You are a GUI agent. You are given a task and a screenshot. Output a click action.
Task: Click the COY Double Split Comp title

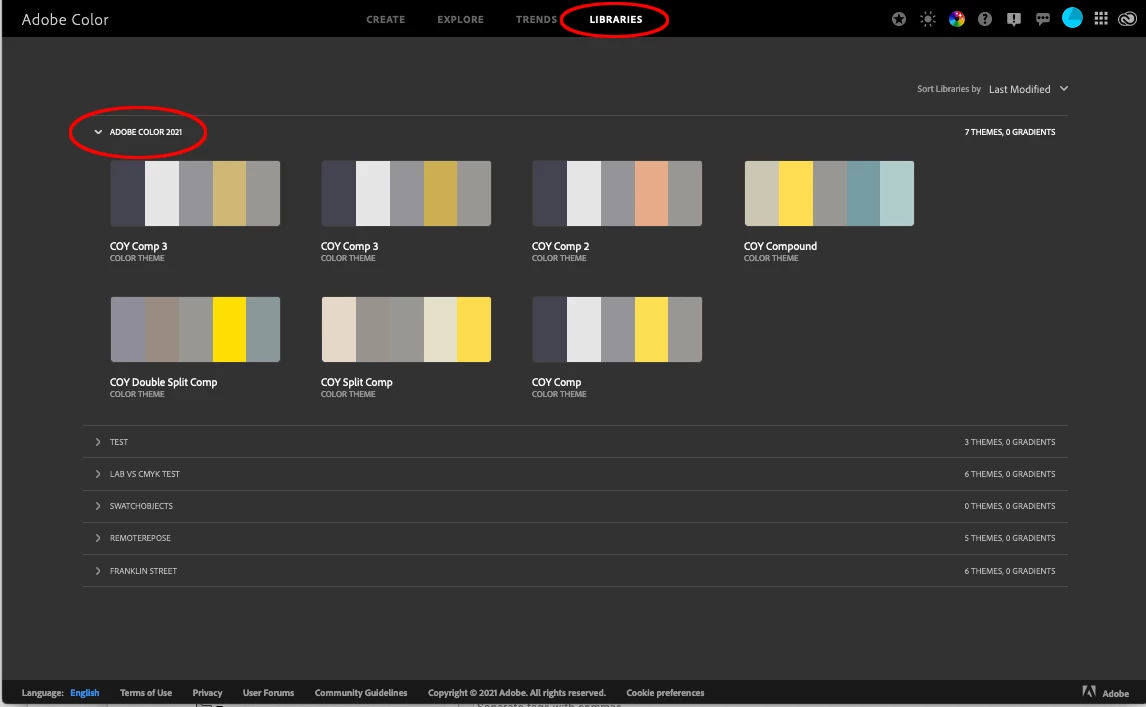point(164,382)
